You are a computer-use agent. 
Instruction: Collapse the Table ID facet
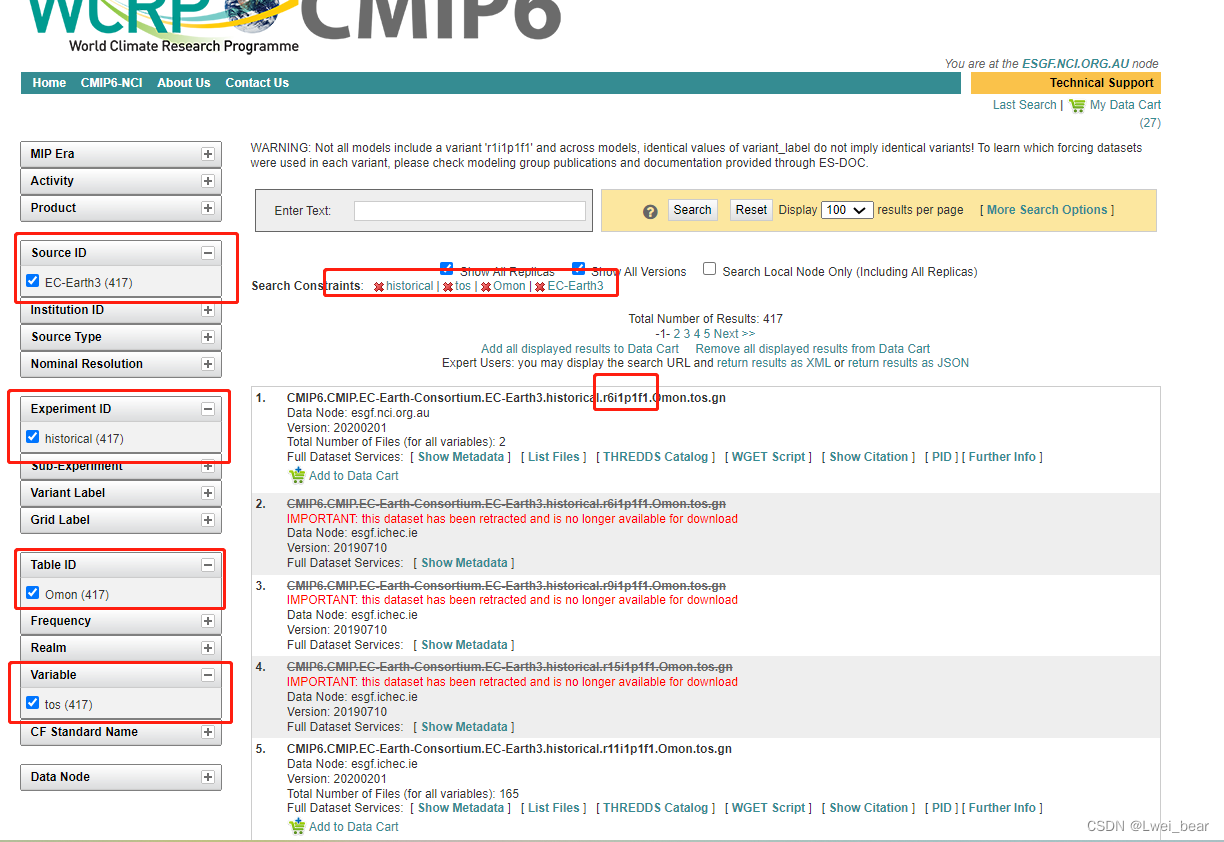(x=207, y=565)
